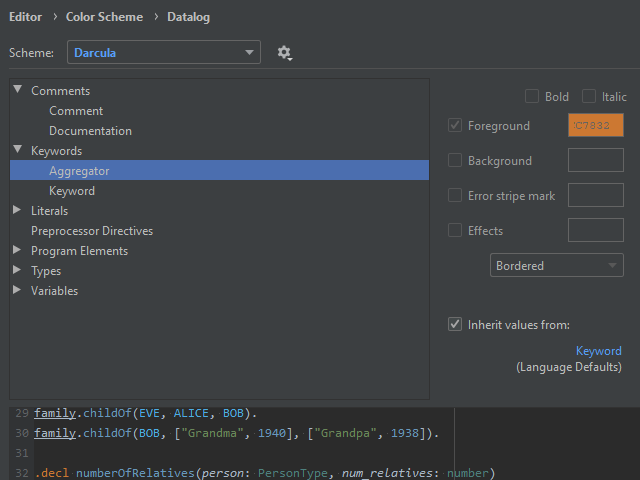The width and height of the screenshot is (640, 480).
Task: Click numberOfRelatives in the code preview
Action: (x=135, y=473)
